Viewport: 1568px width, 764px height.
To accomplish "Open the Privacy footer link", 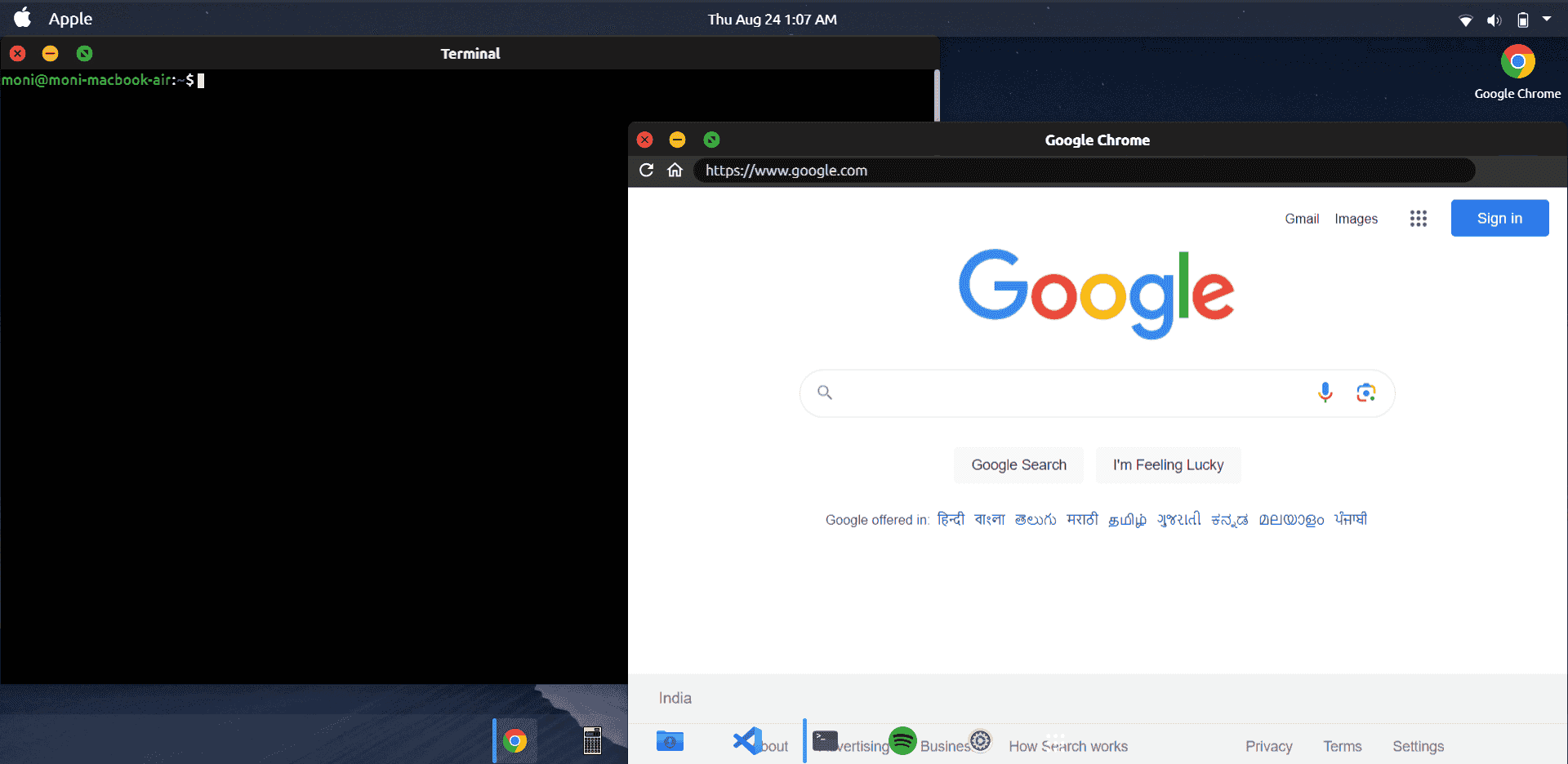I will (1268, 746).
